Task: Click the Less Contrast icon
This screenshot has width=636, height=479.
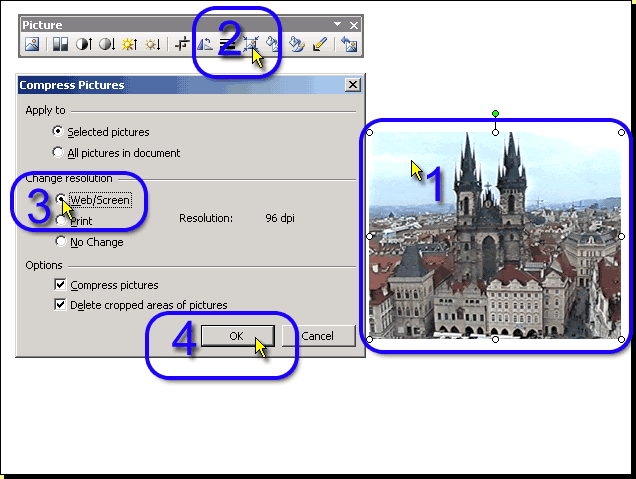Action: click(x=107, y=44)
